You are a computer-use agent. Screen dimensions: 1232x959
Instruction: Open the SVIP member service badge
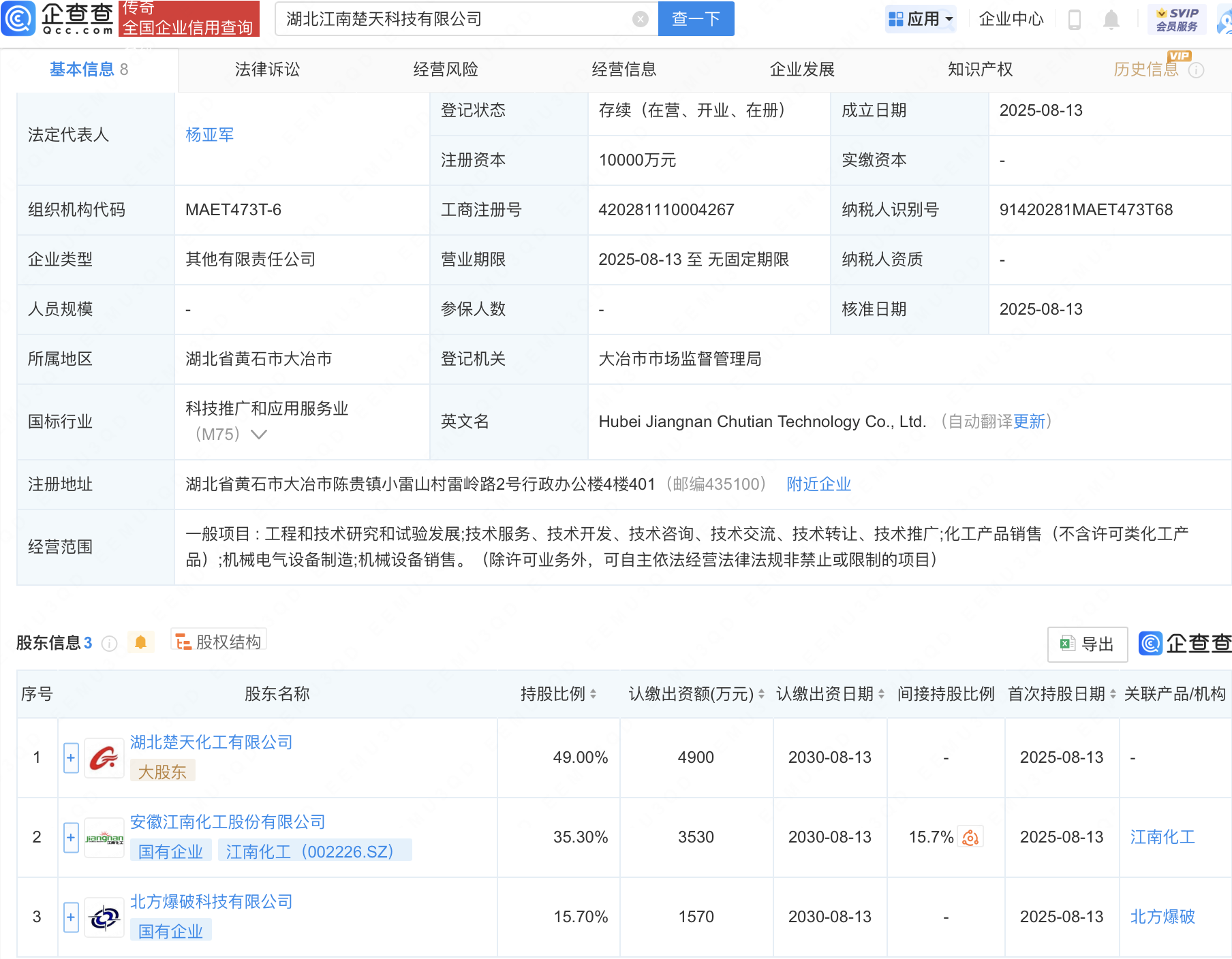1177,19
